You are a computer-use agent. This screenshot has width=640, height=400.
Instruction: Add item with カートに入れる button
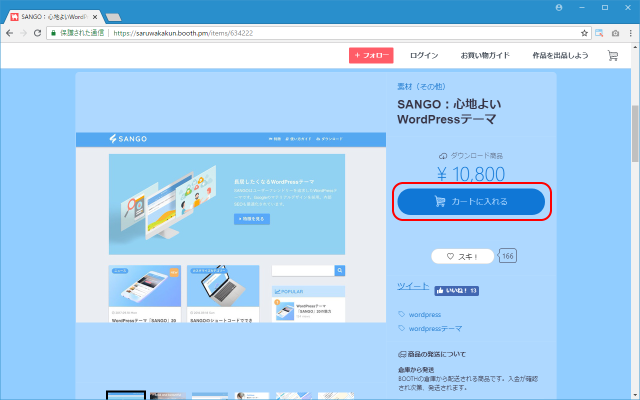[471, 202]
